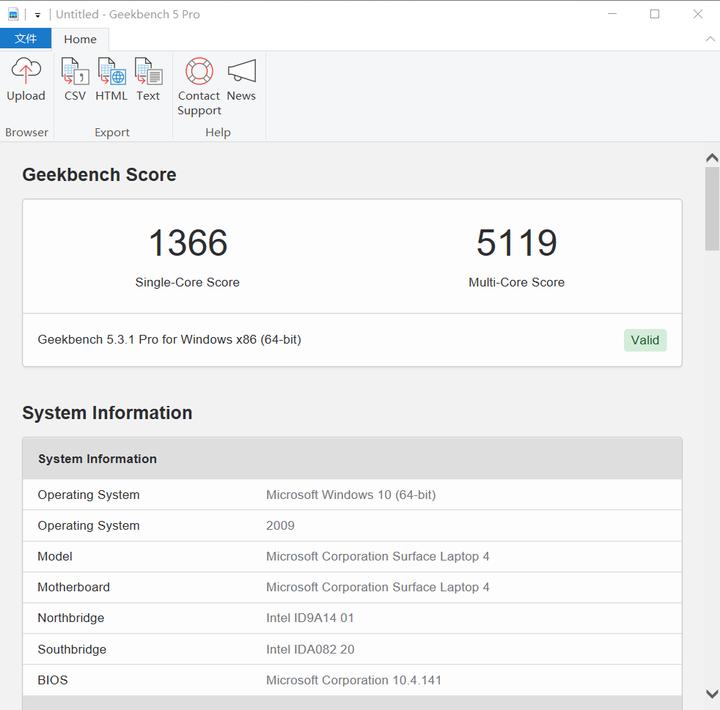Select the single-core score 1366
Image resolution: width=720 pixels, height=710 pixels.
pos(188,243)
